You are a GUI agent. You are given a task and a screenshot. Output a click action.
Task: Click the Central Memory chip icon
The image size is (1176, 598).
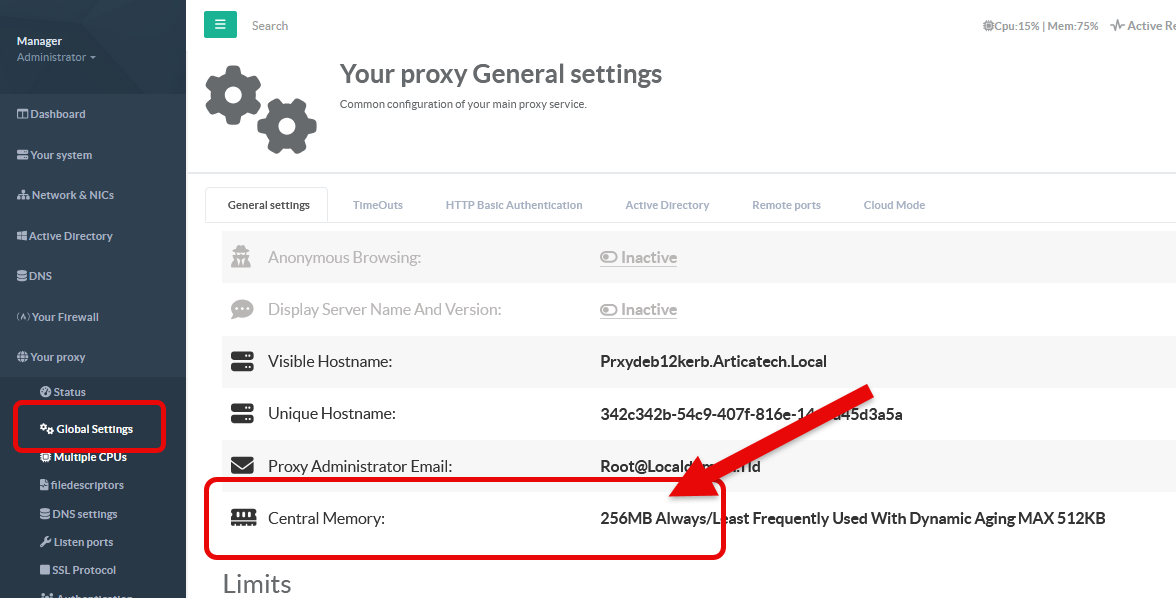click(x=242, y=518)
